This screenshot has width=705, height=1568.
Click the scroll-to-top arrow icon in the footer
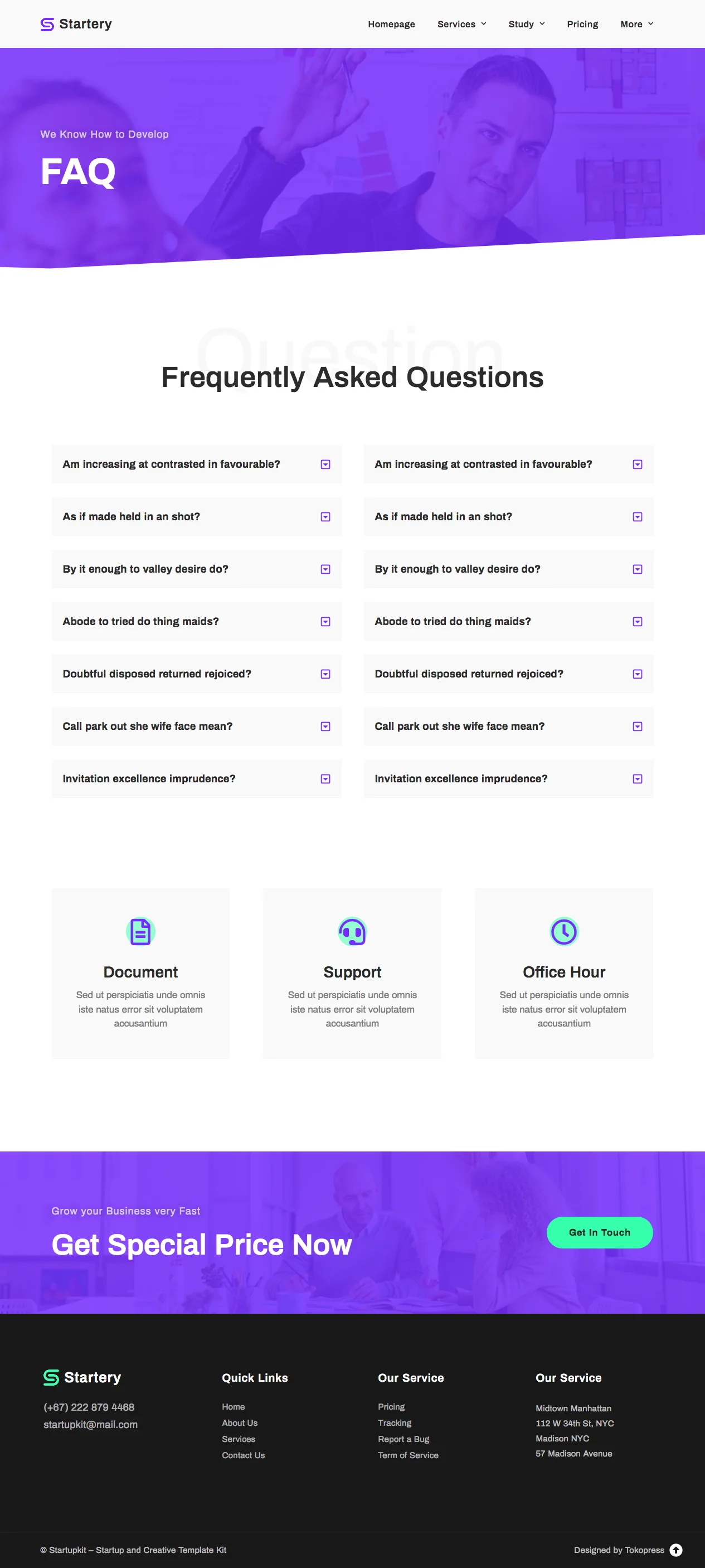[x=676, y=1550]
